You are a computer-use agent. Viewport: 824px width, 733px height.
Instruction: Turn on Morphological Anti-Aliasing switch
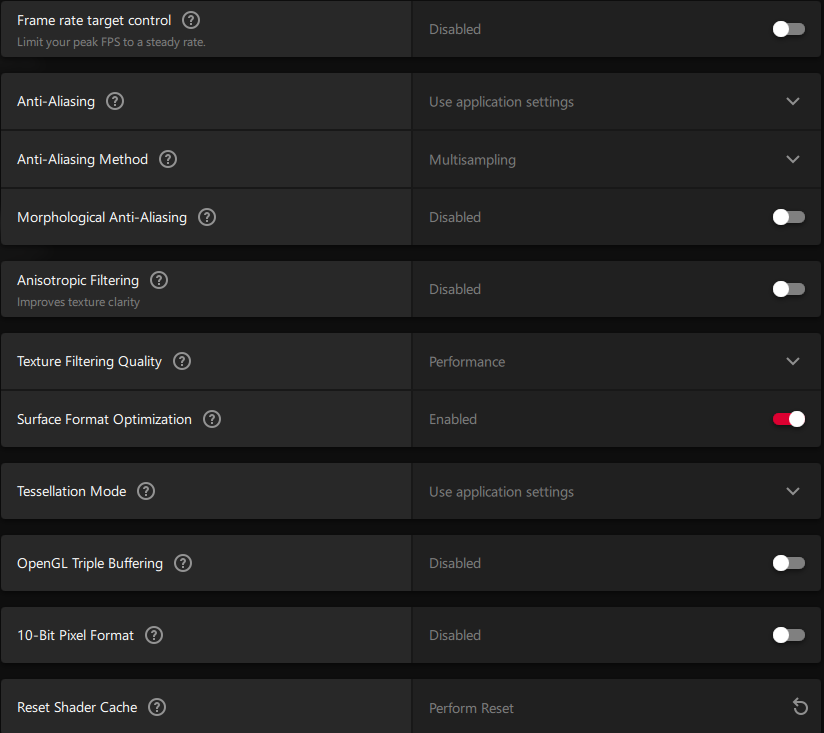click(788, 217)
